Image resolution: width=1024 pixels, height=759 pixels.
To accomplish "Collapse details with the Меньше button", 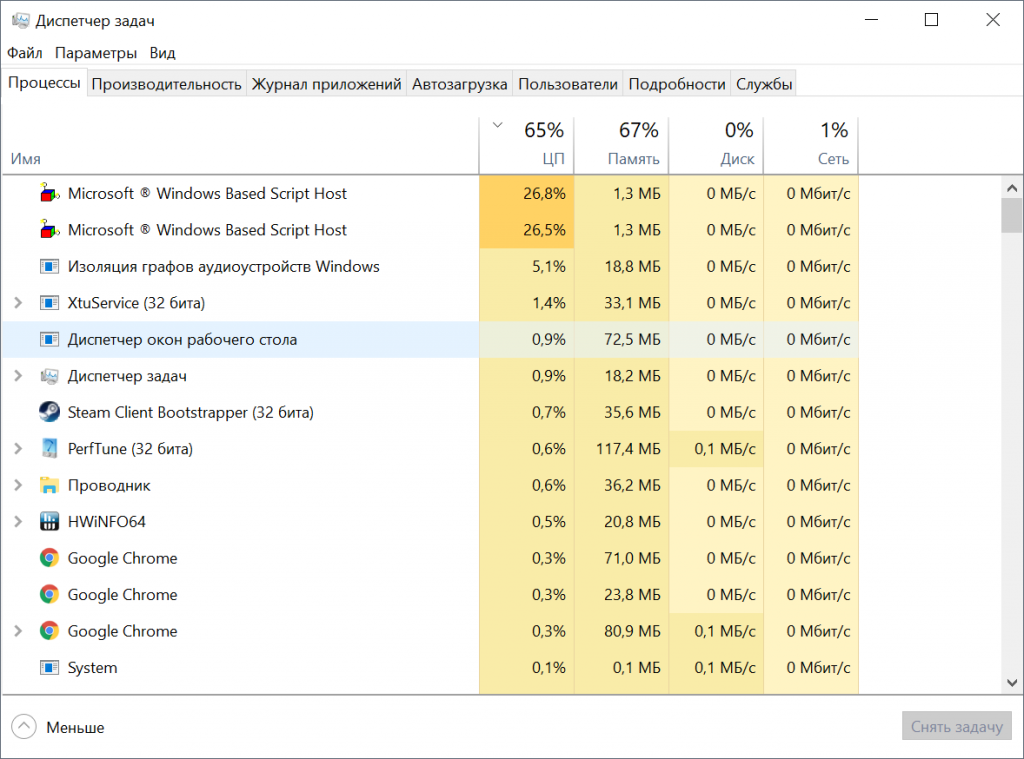I will click(58, 727).
